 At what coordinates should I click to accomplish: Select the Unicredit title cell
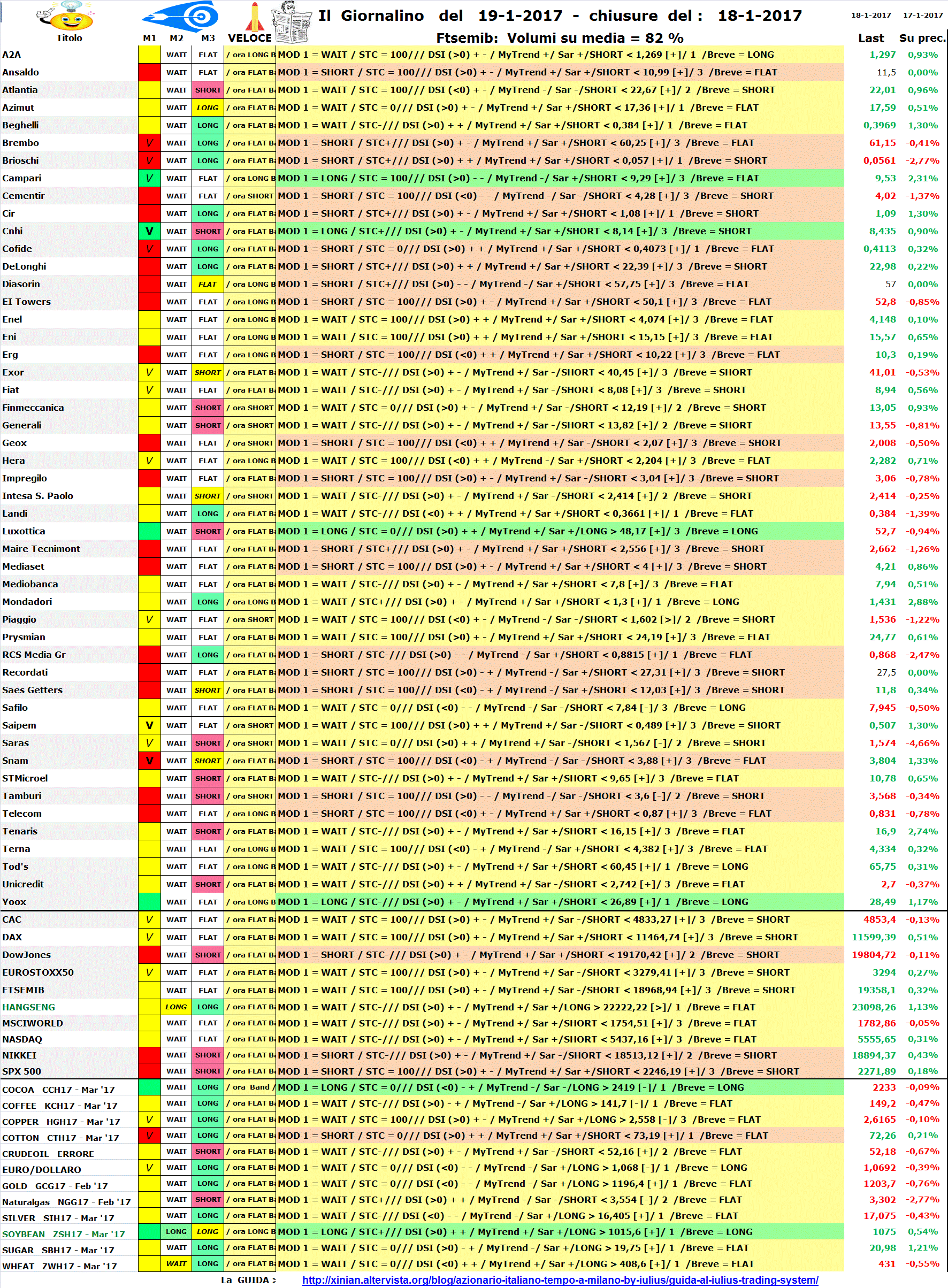tap(69, 884)
